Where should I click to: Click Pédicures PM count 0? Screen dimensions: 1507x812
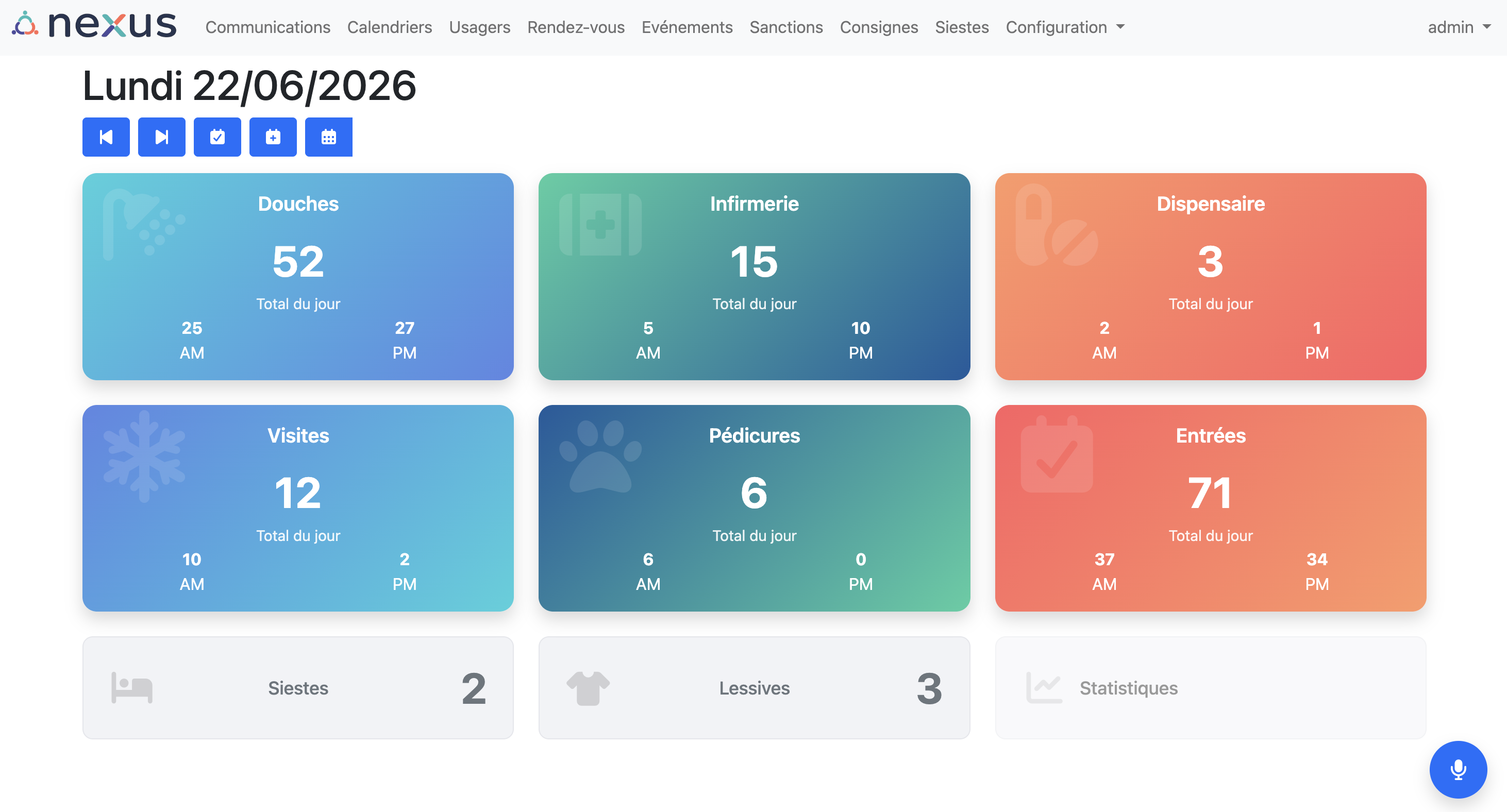pos(861,559)
